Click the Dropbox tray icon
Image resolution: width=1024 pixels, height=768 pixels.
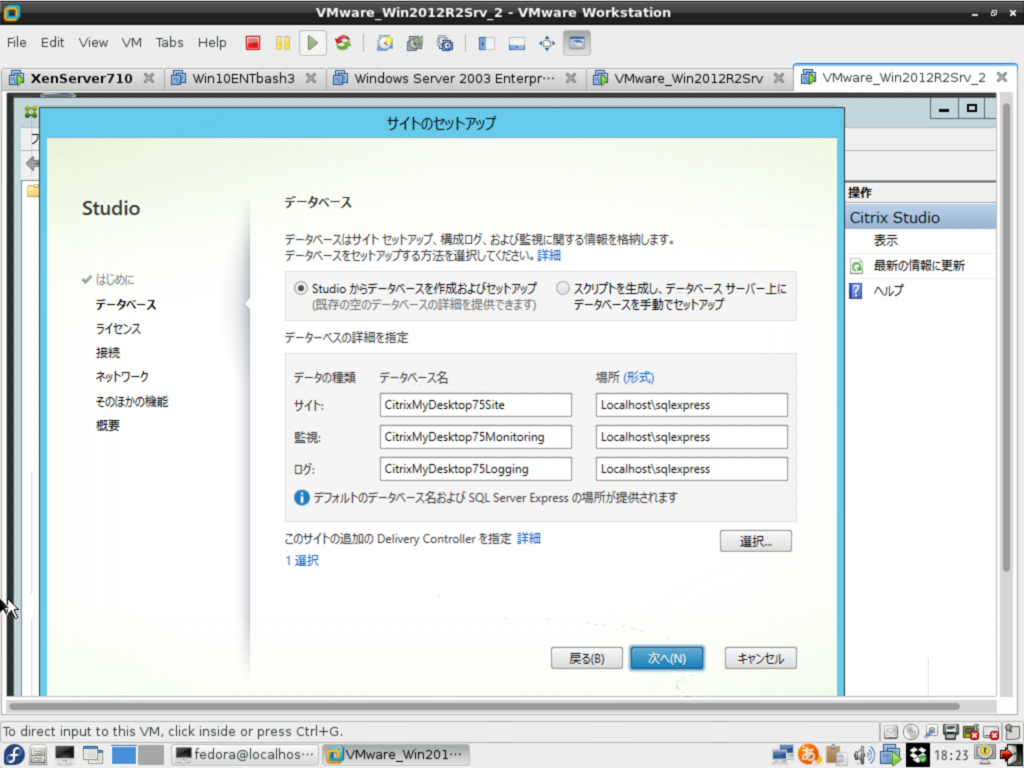[918, 755]
